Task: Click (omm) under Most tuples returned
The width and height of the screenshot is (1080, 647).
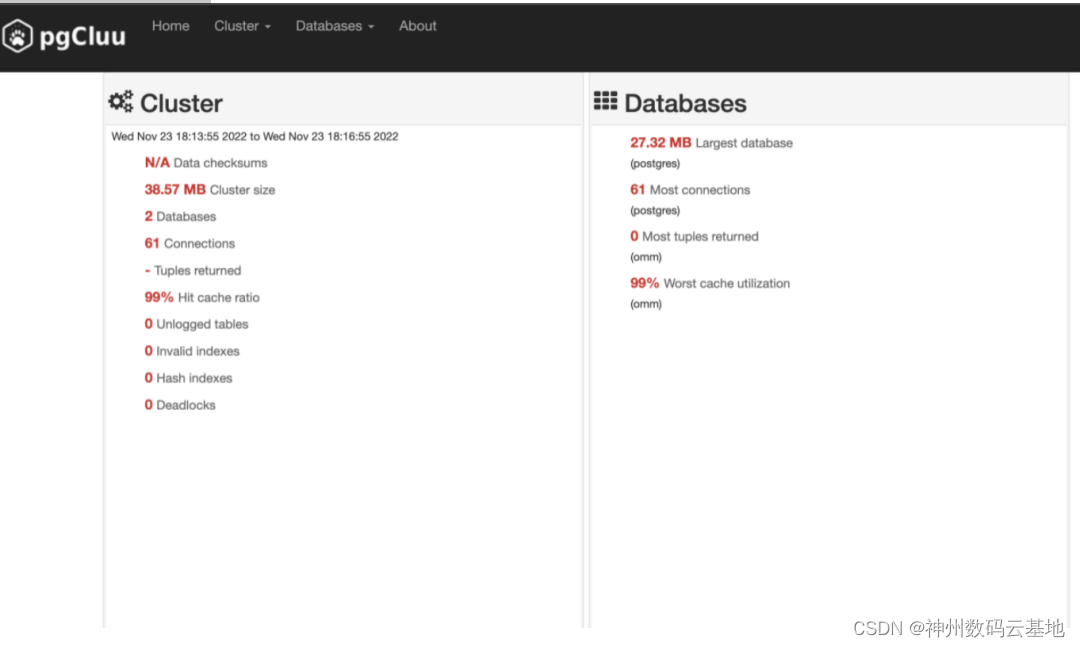Action: tap(646, 257)
